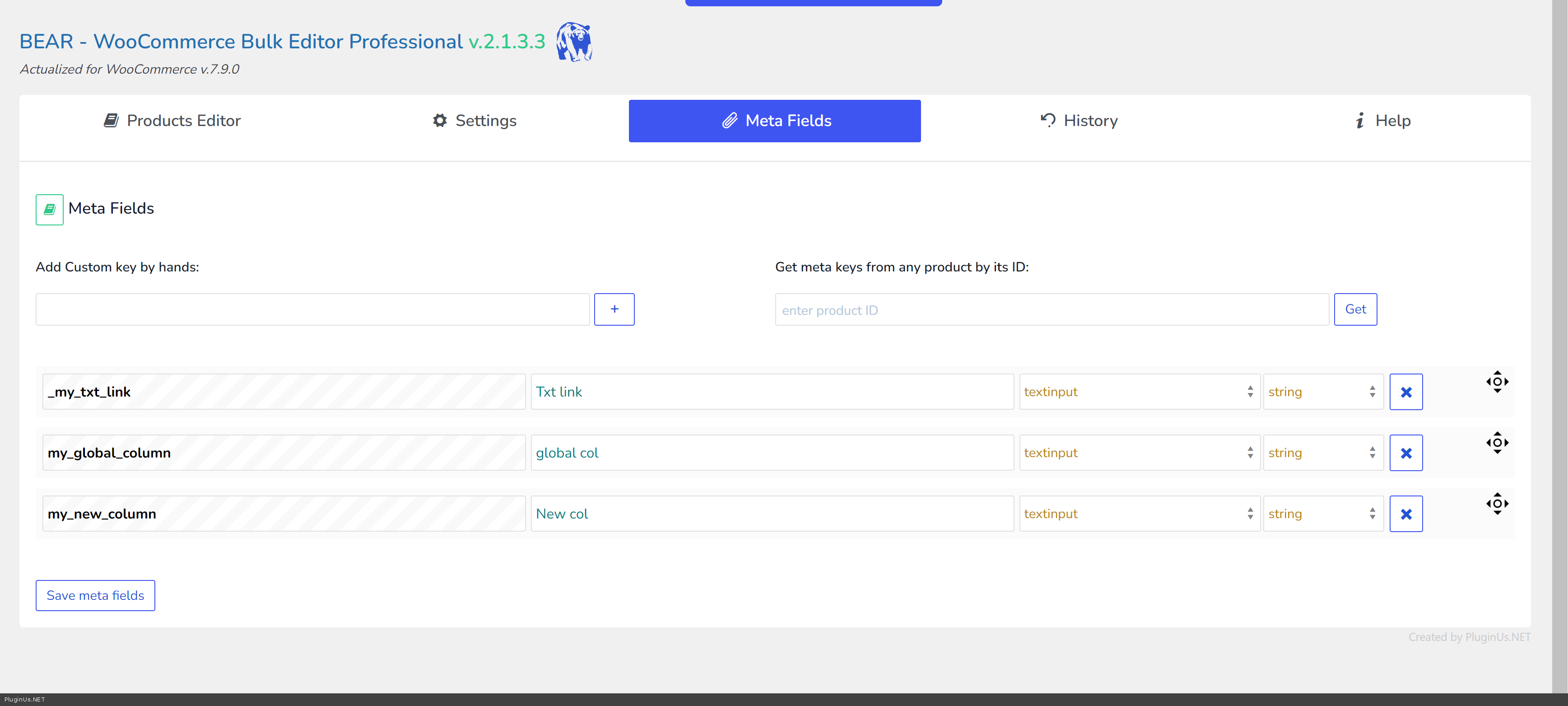Open textinput dropdown for Txt link row

(1139, 392)
